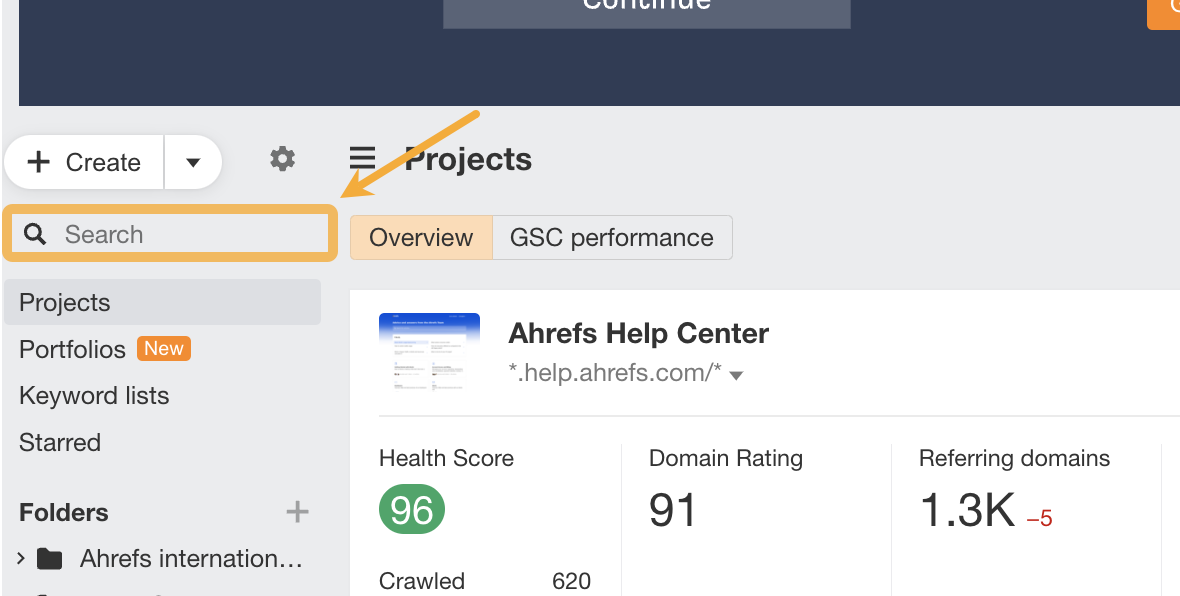Image resolution: width=1180 pixels, height=596 pixels.
Task: Open Keyword lists in the sidebar
Action: click(94, 396)
